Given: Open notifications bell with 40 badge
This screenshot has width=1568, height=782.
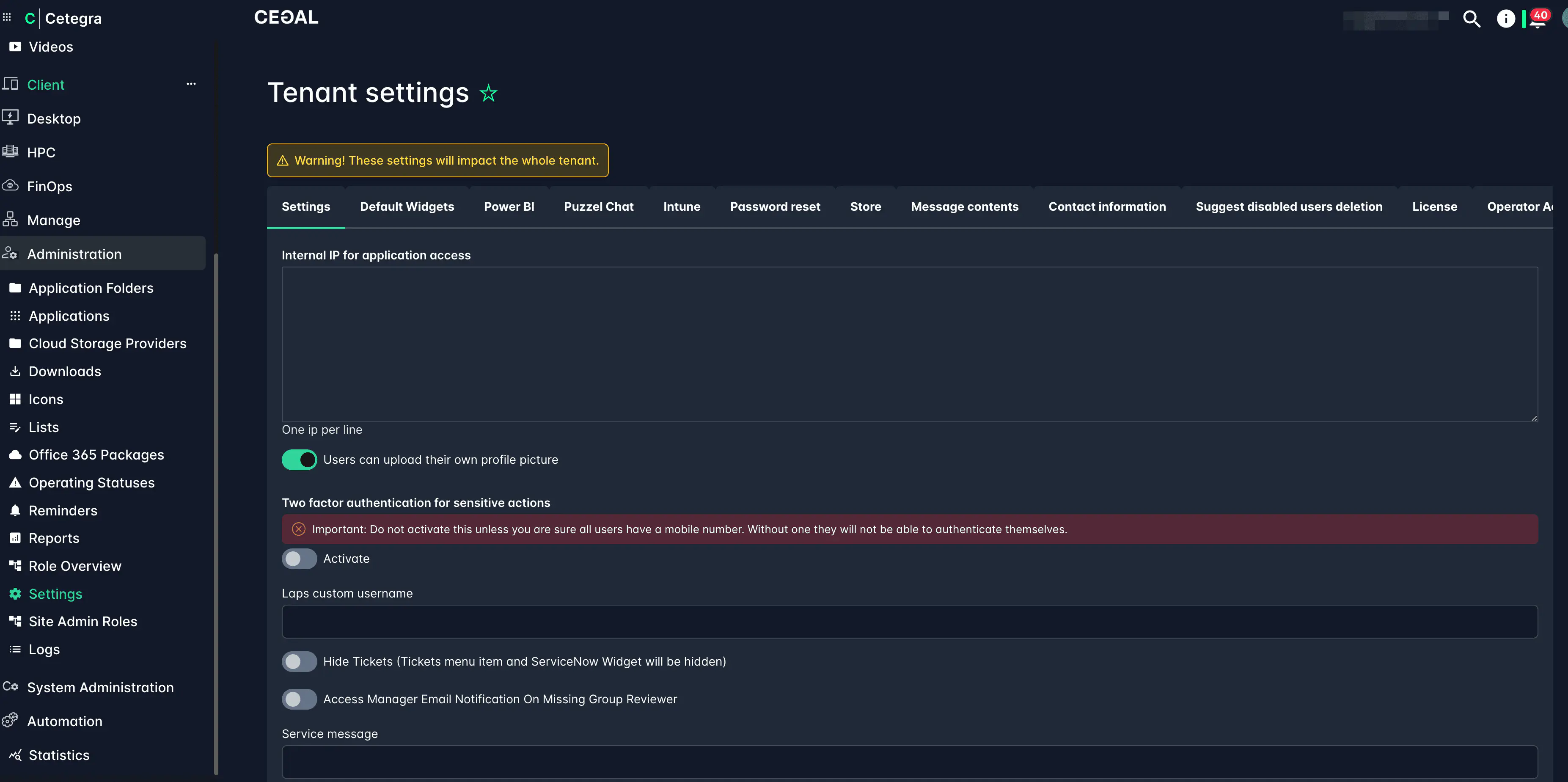Looking at the screenshot, I should pos(1538,19).
